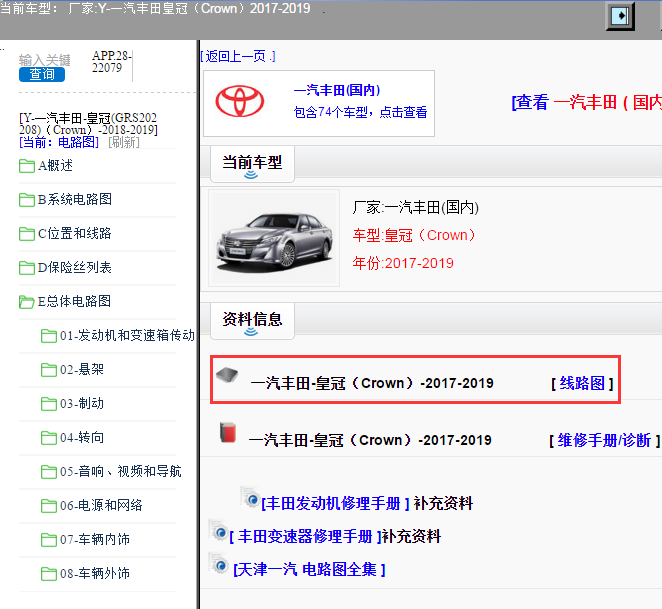Click the folder icon beside 04-转向
Screen dimensions: 662x609
[x=49, y=438]
